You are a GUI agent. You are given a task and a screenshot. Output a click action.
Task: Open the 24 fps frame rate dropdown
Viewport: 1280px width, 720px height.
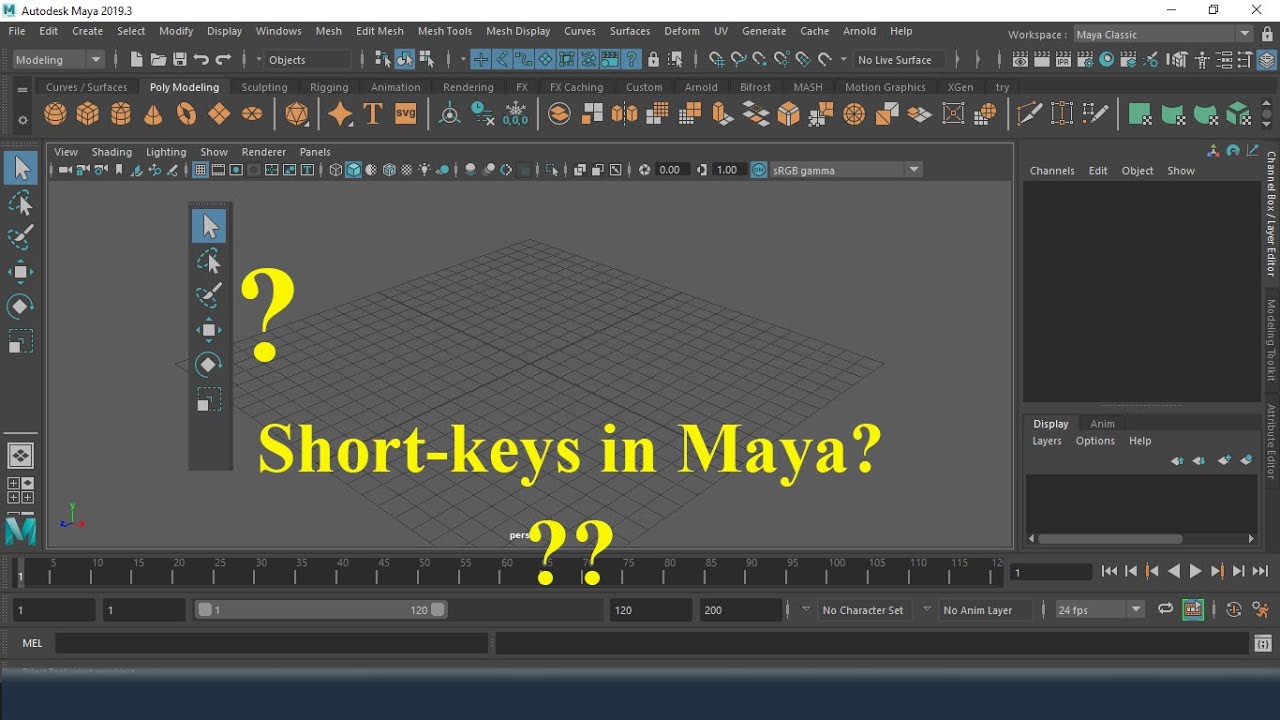pos(1100,610)
